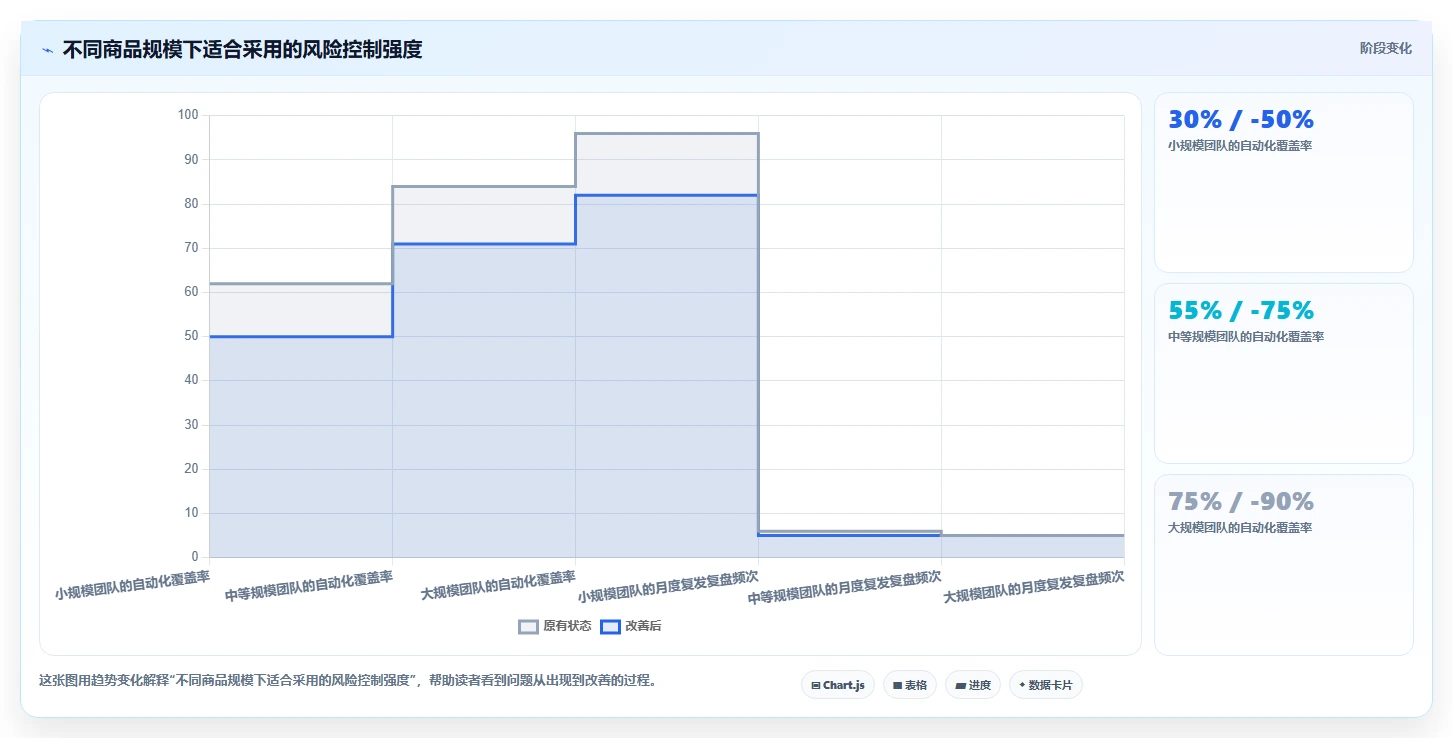Click x-axis label 中等规模团队的自动化覆盖率
Image resolution: width=1453 pixels, height=738 pixels.
click(x=309, y=585)
